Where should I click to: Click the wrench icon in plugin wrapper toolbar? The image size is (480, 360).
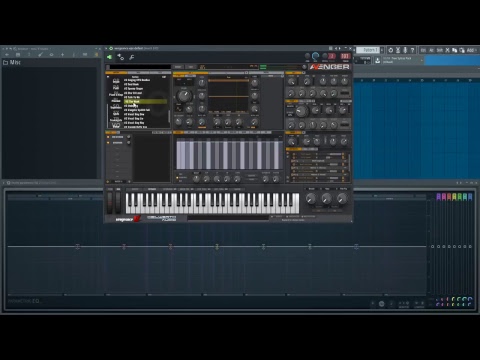(132, 57)
